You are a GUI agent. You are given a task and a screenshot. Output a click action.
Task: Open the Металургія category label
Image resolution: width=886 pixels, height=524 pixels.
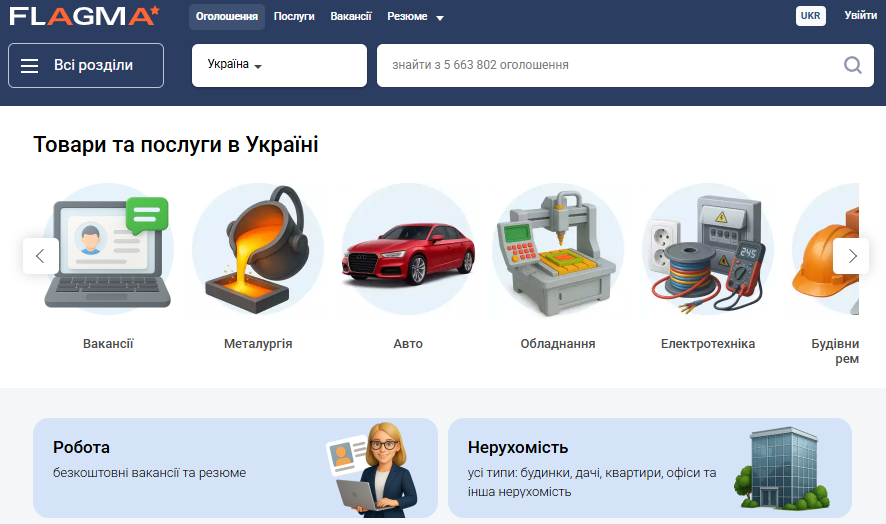pyautogui.click(x=258, y=344)
